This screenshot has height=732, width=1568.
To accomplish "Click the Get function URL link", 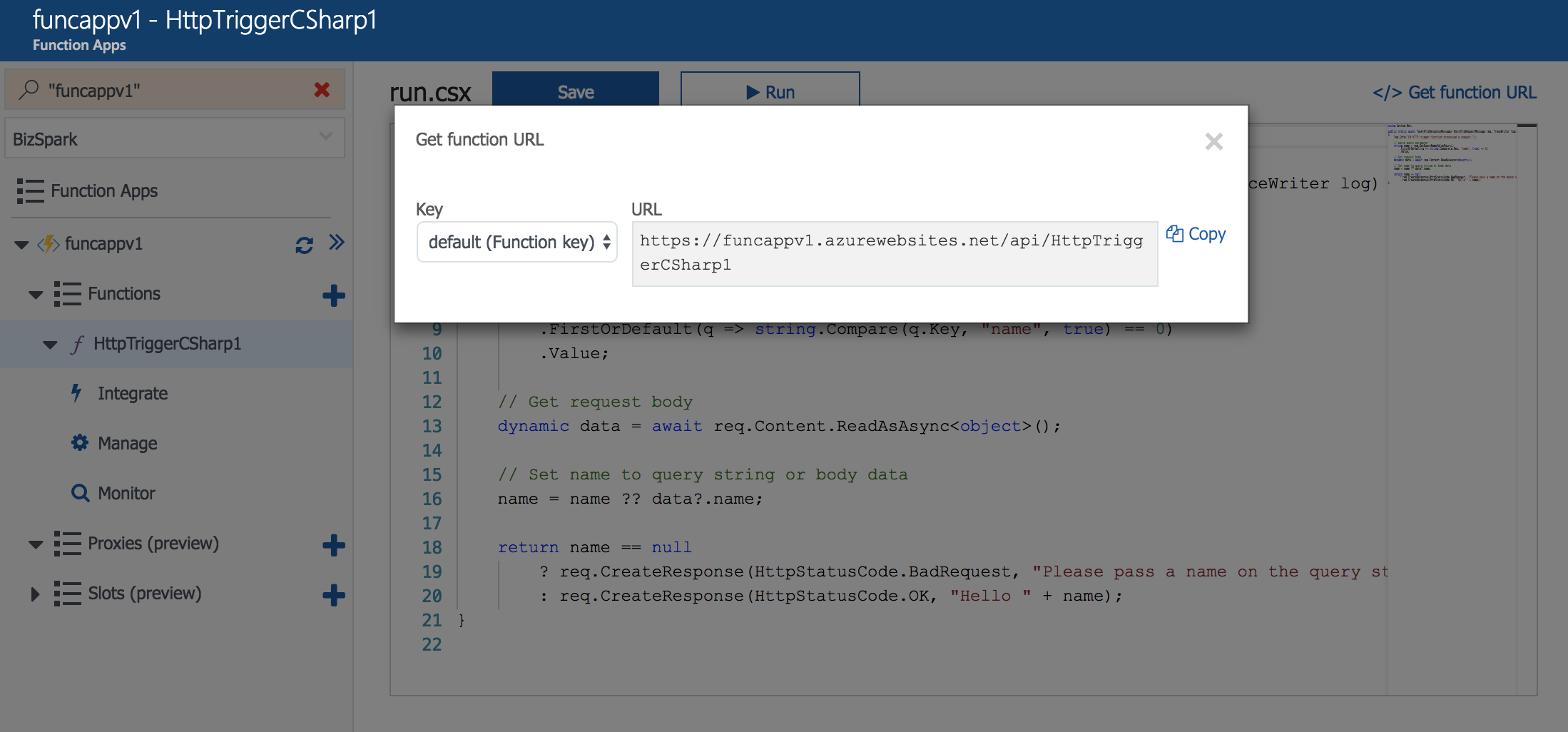I will (x=1455, y=92).
